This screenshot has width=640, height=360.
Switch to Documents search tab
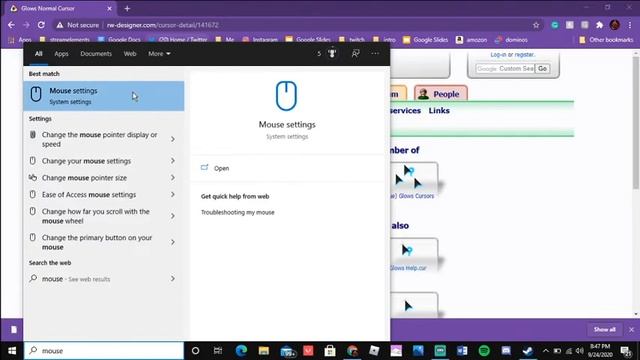pyautogui.click(x=96, y=53)
